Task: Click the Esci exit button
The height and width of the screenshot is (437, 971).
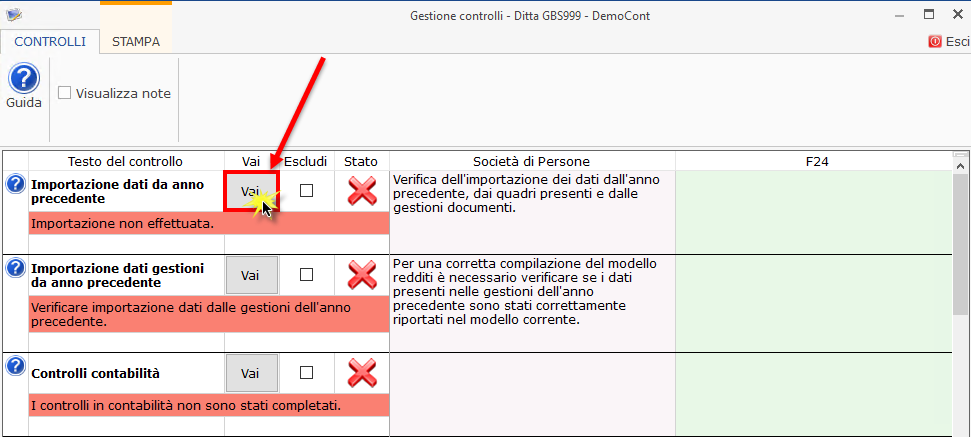Action: 949,41
